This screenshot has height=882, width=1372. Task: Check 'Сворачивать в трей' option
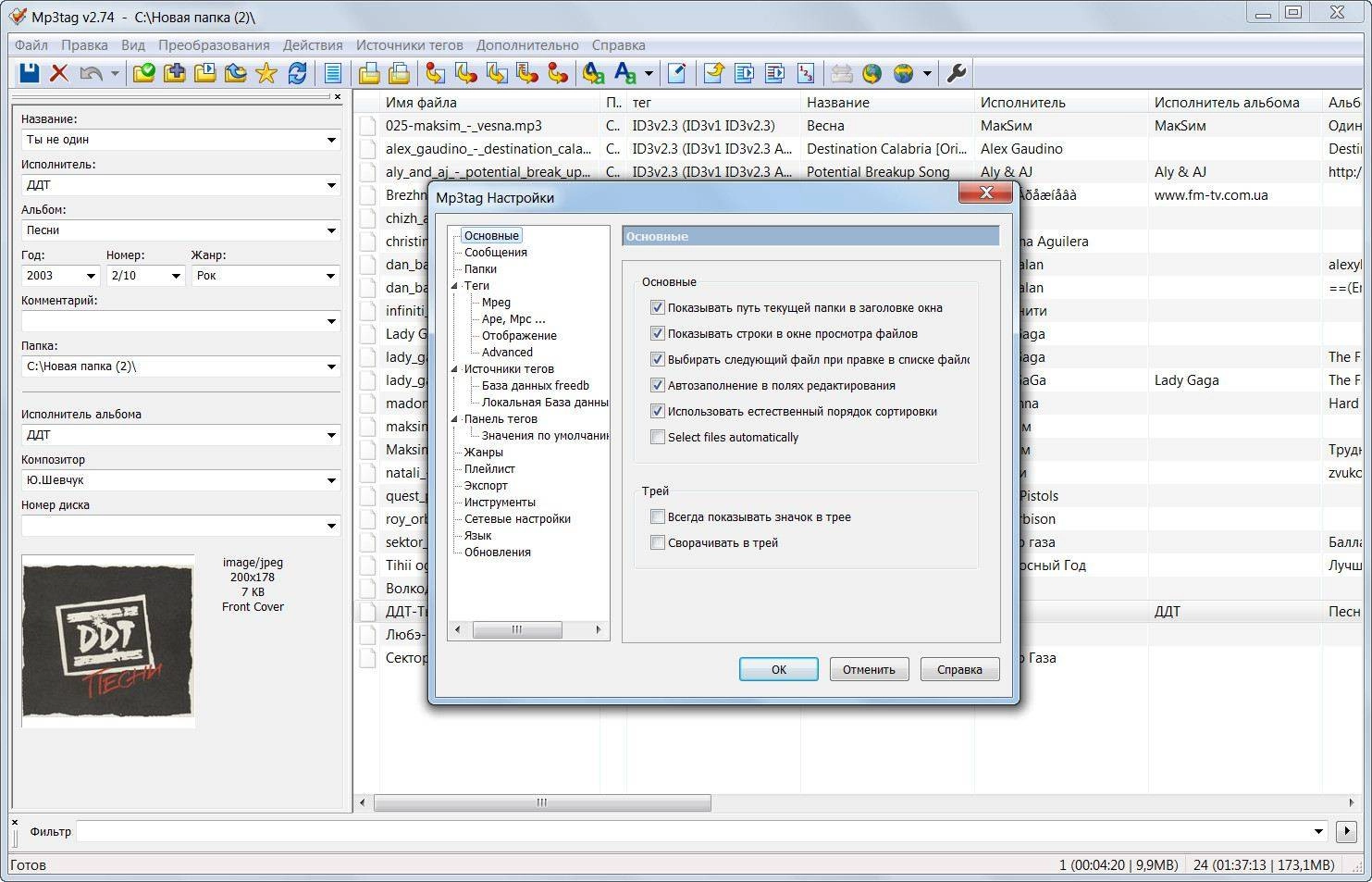[658, 542]
